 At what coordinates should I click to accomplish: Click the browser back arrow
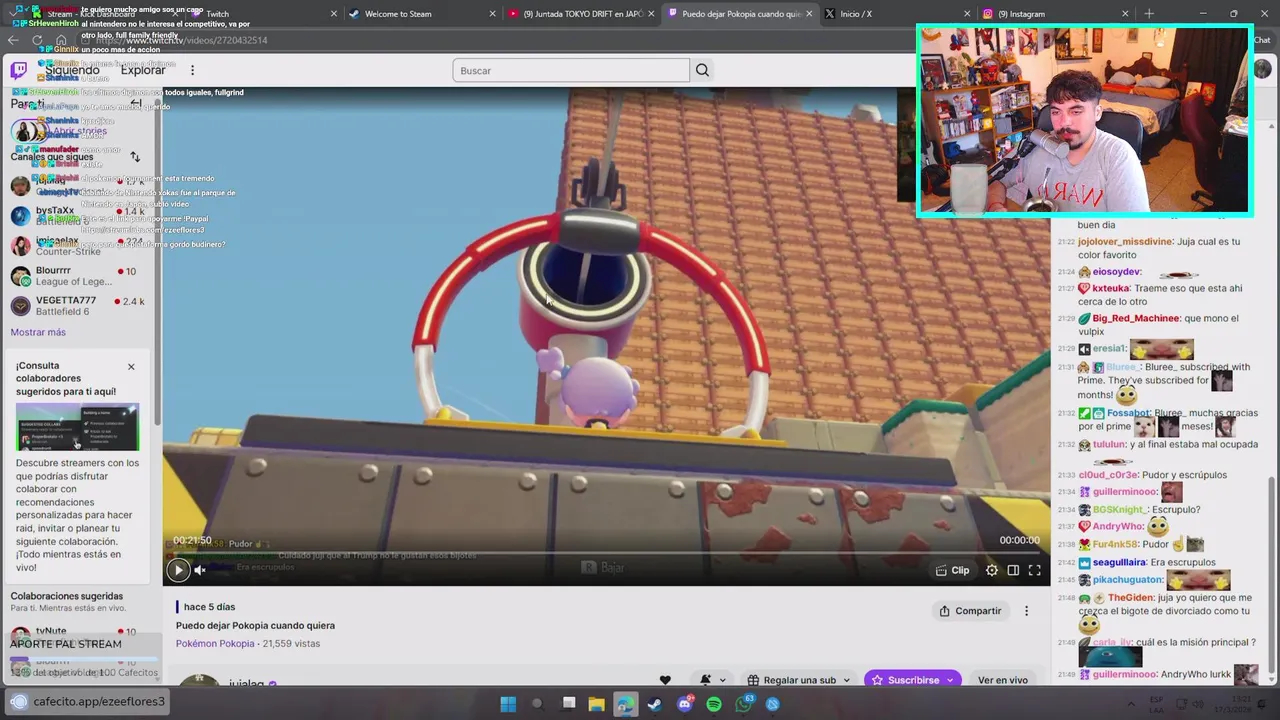coord(13,40)
